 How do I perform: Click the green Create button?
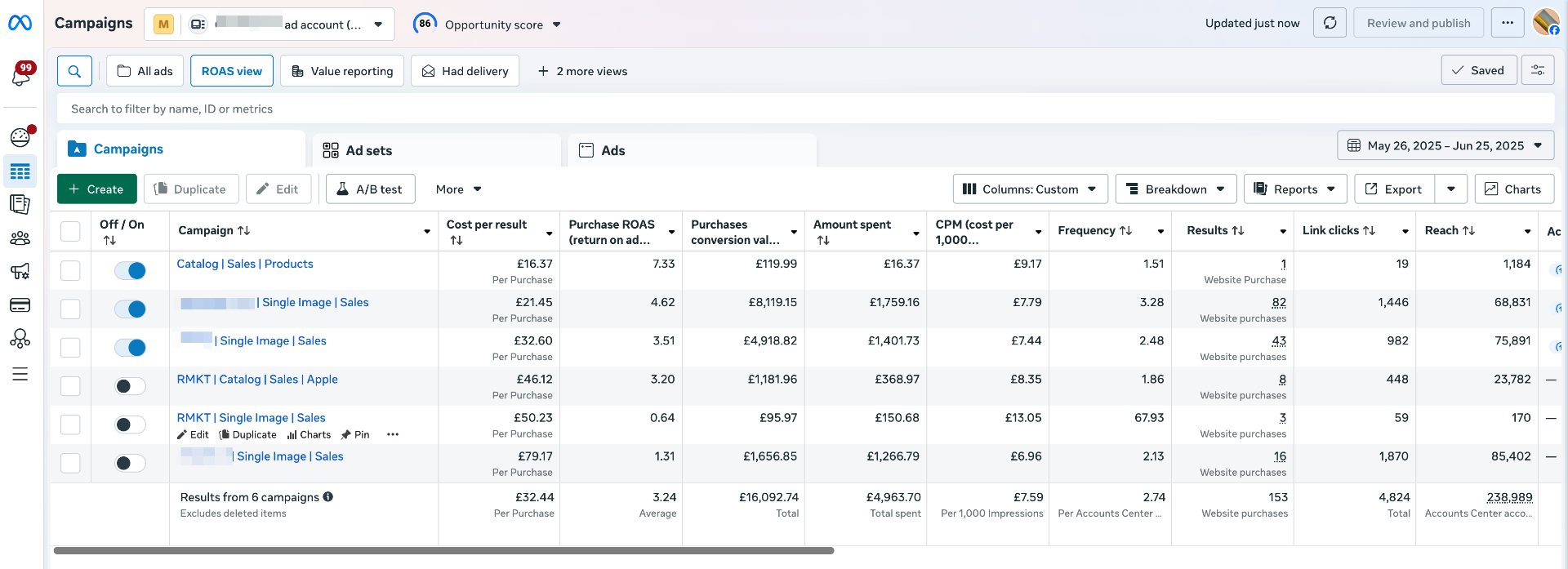click(96, 189)
